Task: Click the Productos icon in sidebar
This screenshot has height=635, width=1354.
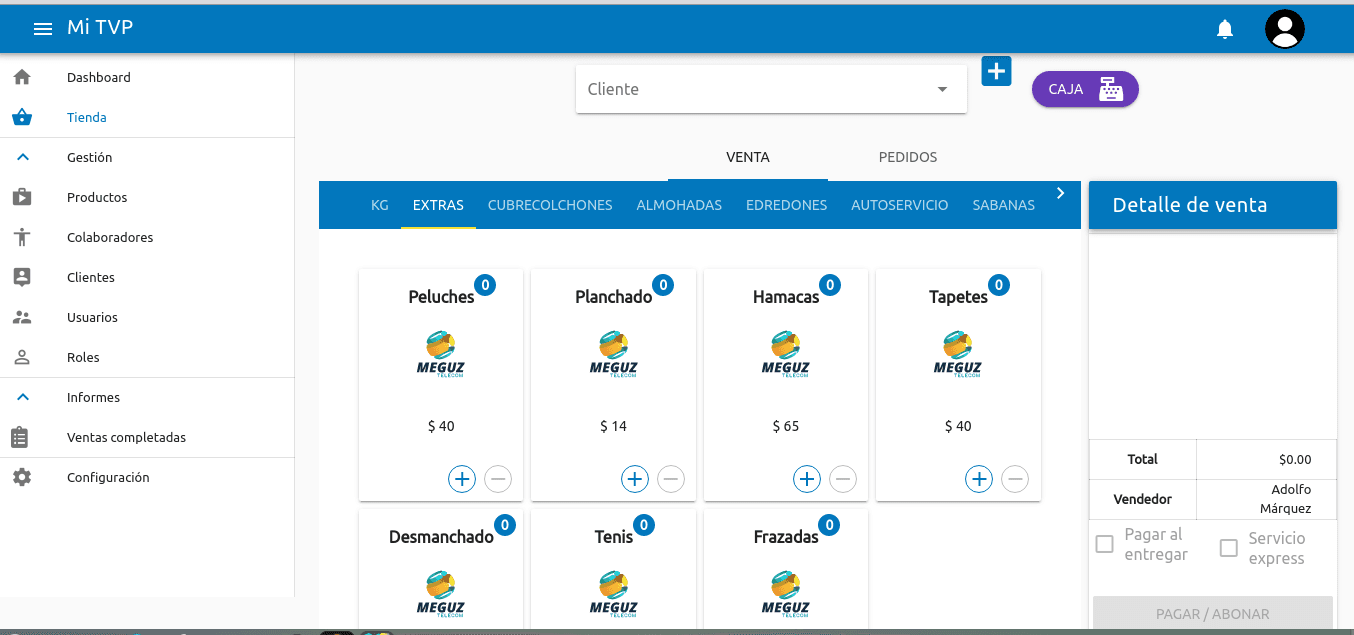Action: pos(22,197)
